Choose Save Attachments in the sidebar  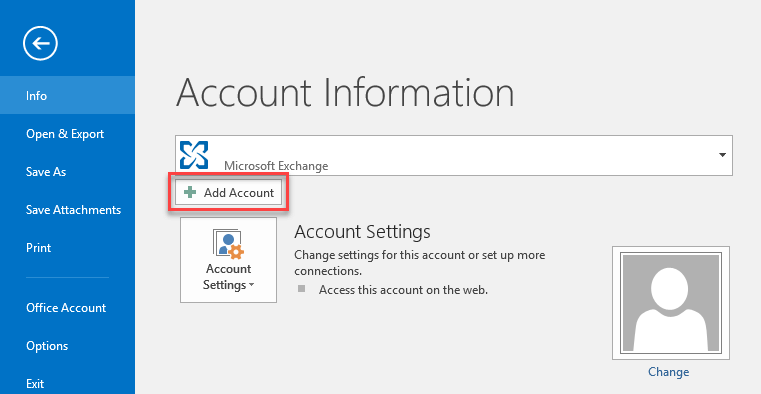tap(67, 210)
